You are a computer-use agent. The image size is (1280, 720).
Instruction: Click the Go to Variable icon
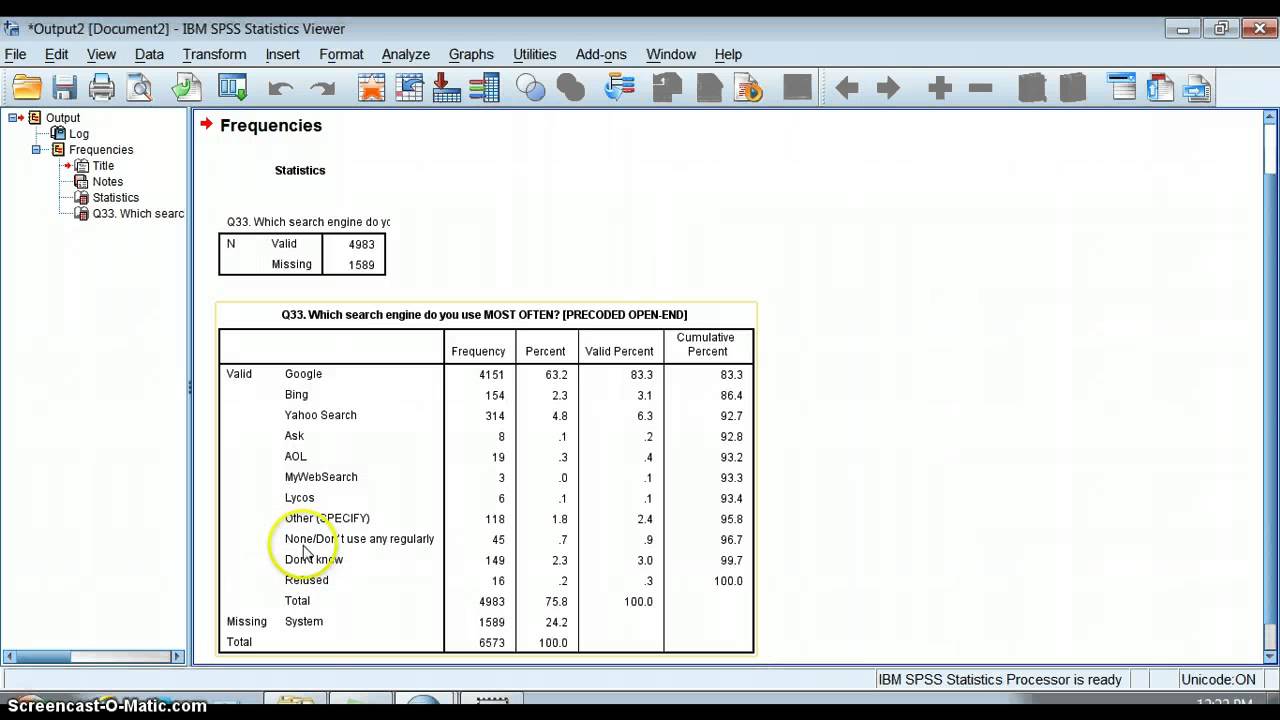pos(447,88)
